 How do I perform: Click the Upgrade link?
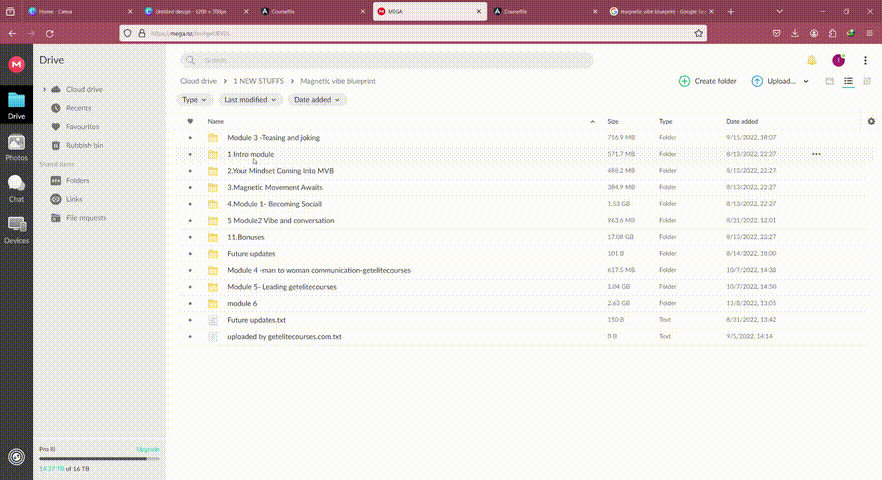(148, 449)
